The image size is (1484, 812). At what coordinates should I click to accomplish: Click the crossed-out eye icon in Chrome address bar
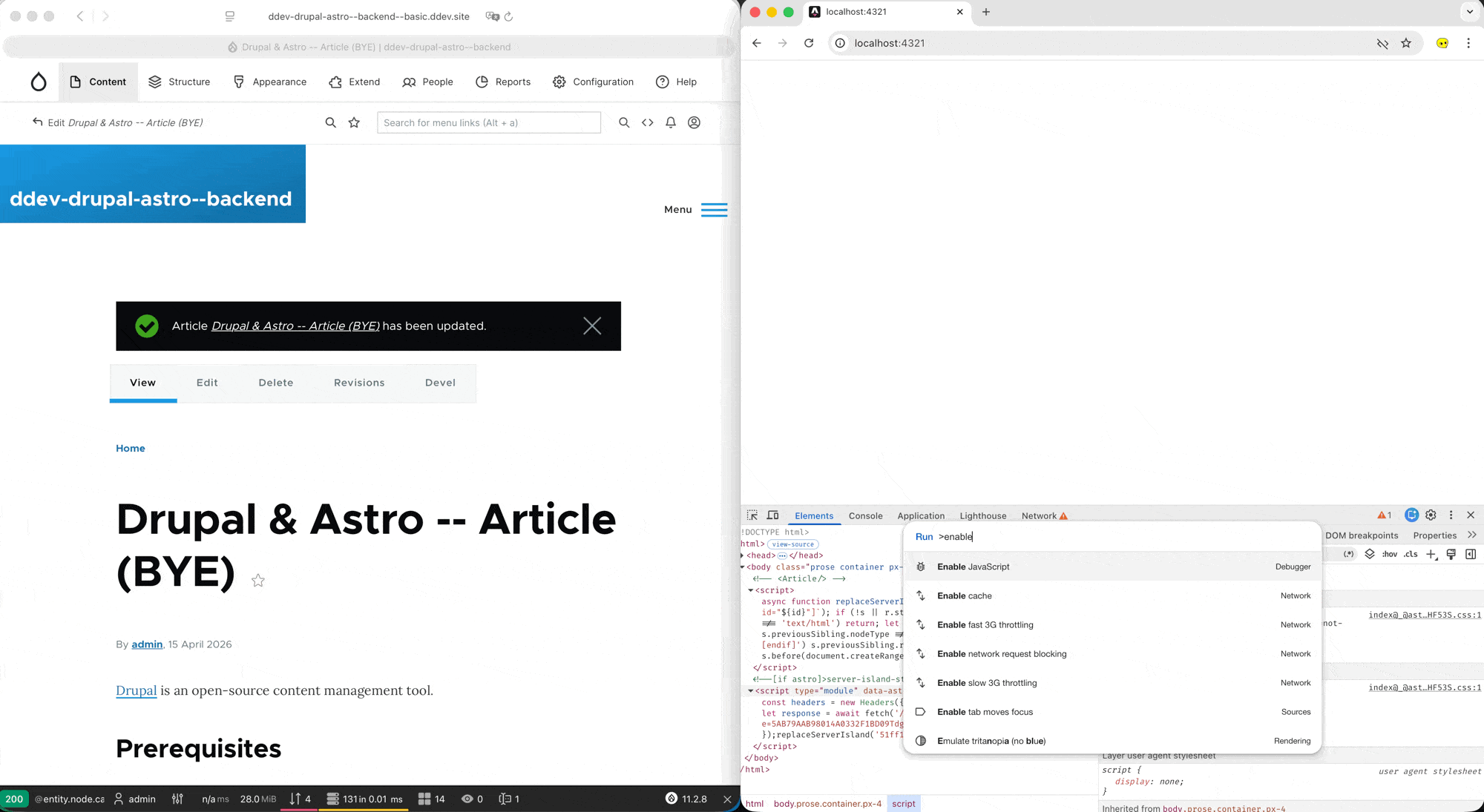point(1382,43)
